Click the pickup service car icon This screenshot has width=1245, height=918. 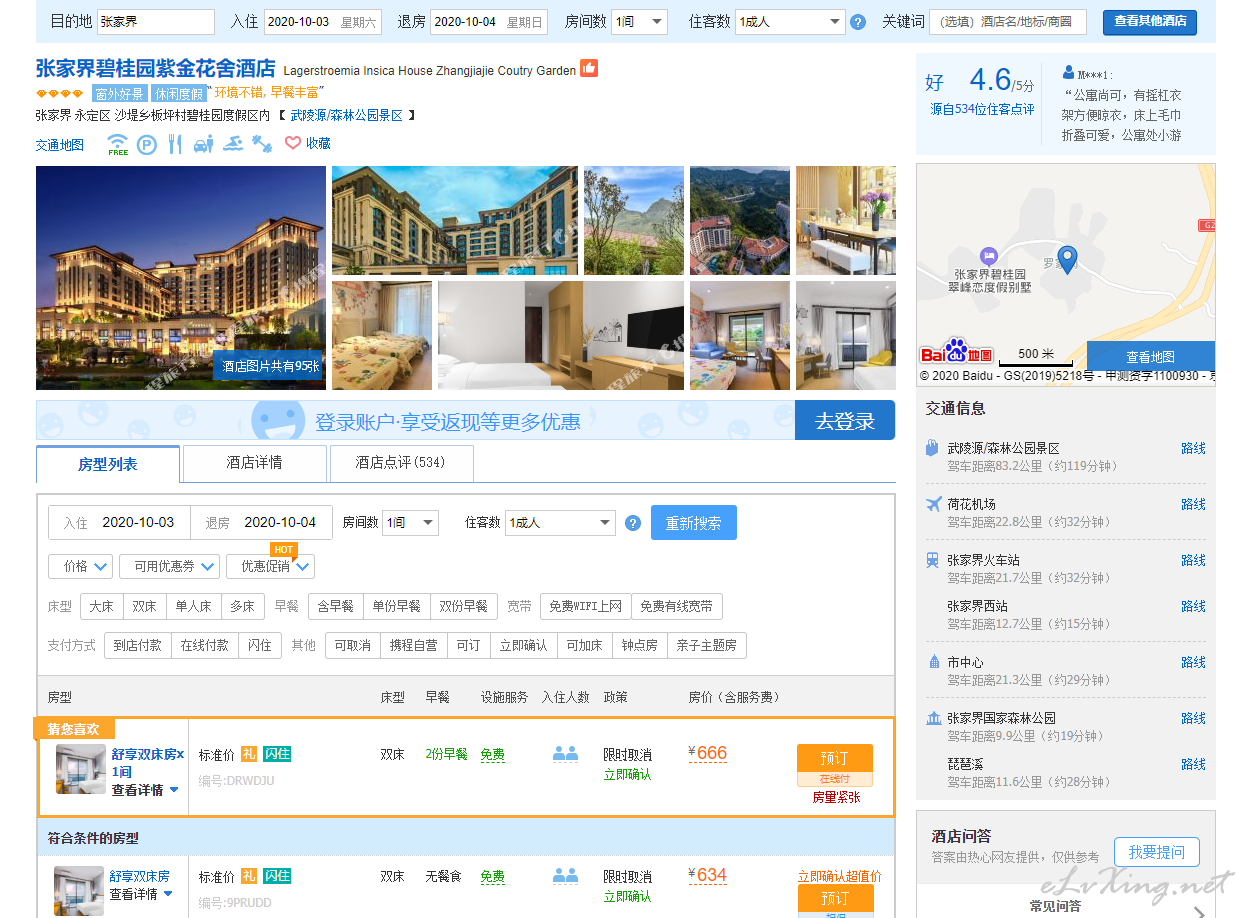204,144
